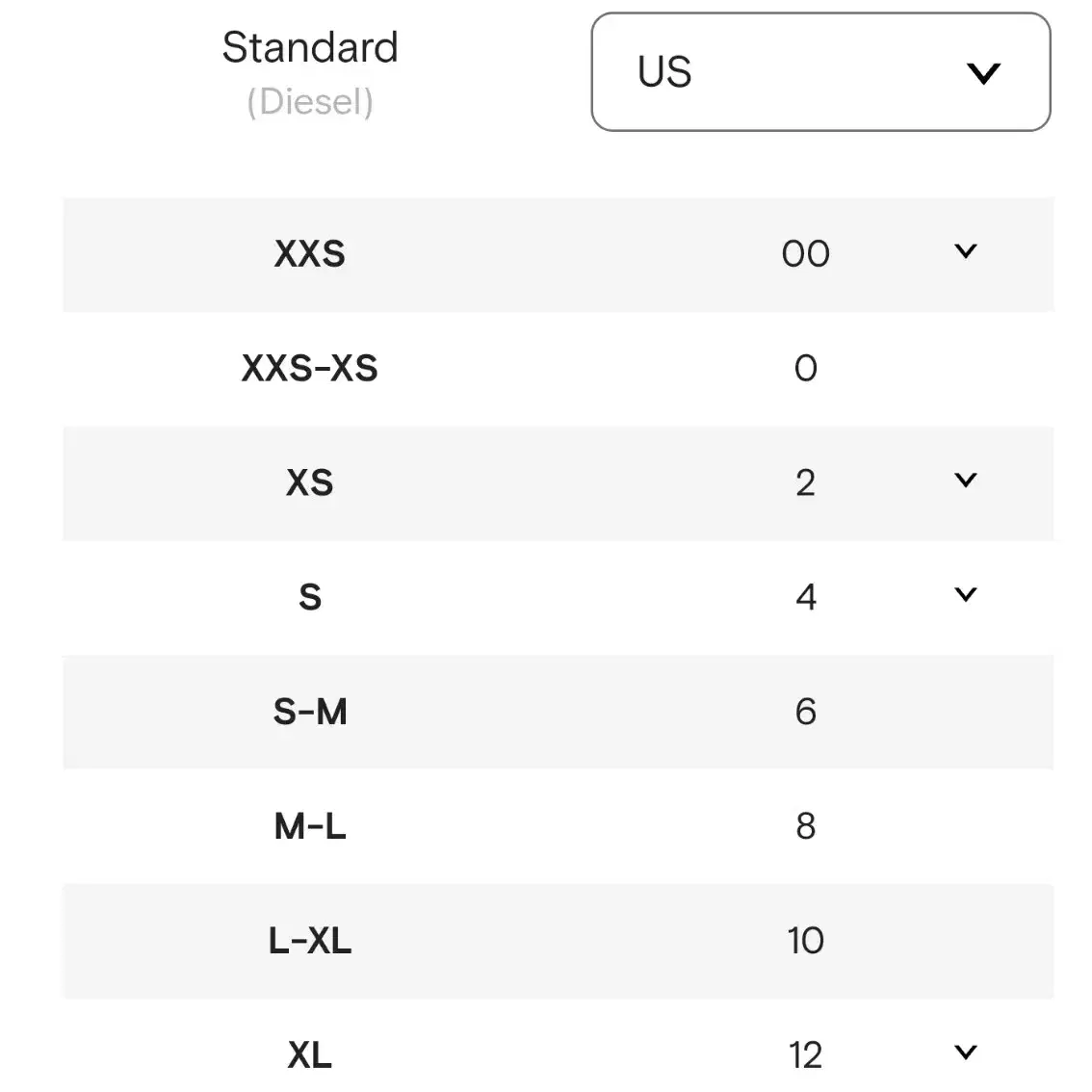Click the XL size label
Image resolution: width=1092 pixels, height=1092 pixels.
point(310,1055)
